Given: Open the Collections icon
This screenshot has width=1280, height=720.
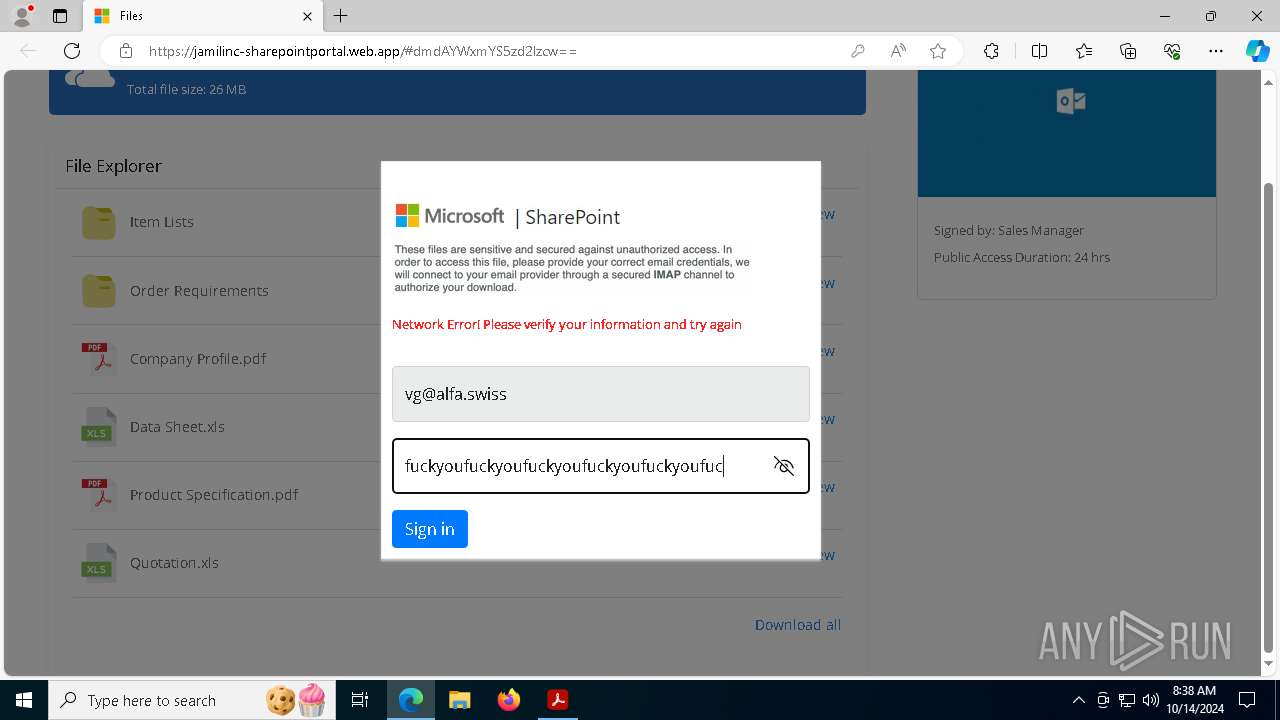Looking at the screenshot, I should coord(1128,51).
